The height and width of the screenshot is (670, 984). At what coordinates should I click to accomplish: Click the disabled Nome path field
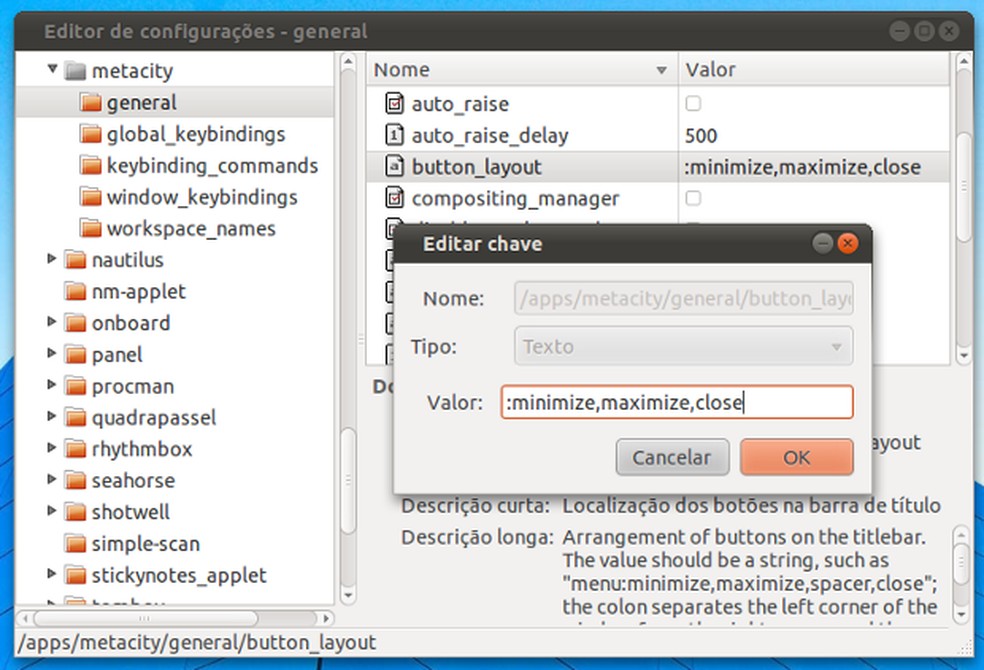(x=683, y=298)
